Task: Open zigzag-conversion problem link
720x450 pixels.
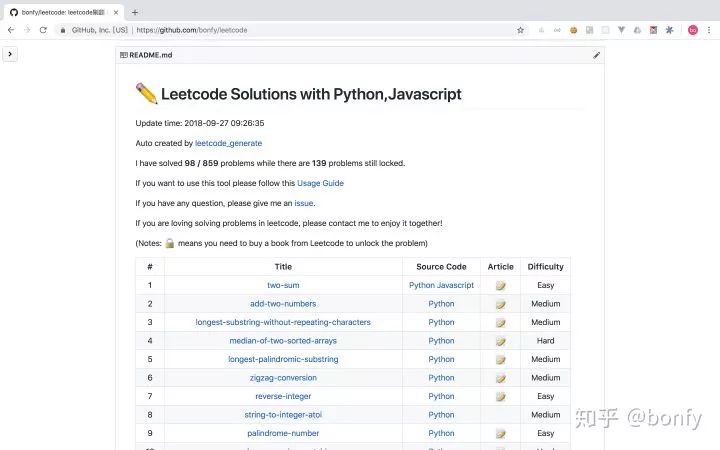Action: (x=283, y=377)
